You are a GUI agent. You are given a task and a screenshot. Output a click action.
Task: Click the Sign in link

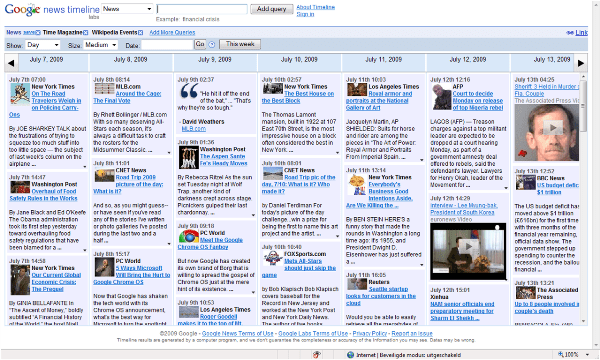tap(305, 14)
